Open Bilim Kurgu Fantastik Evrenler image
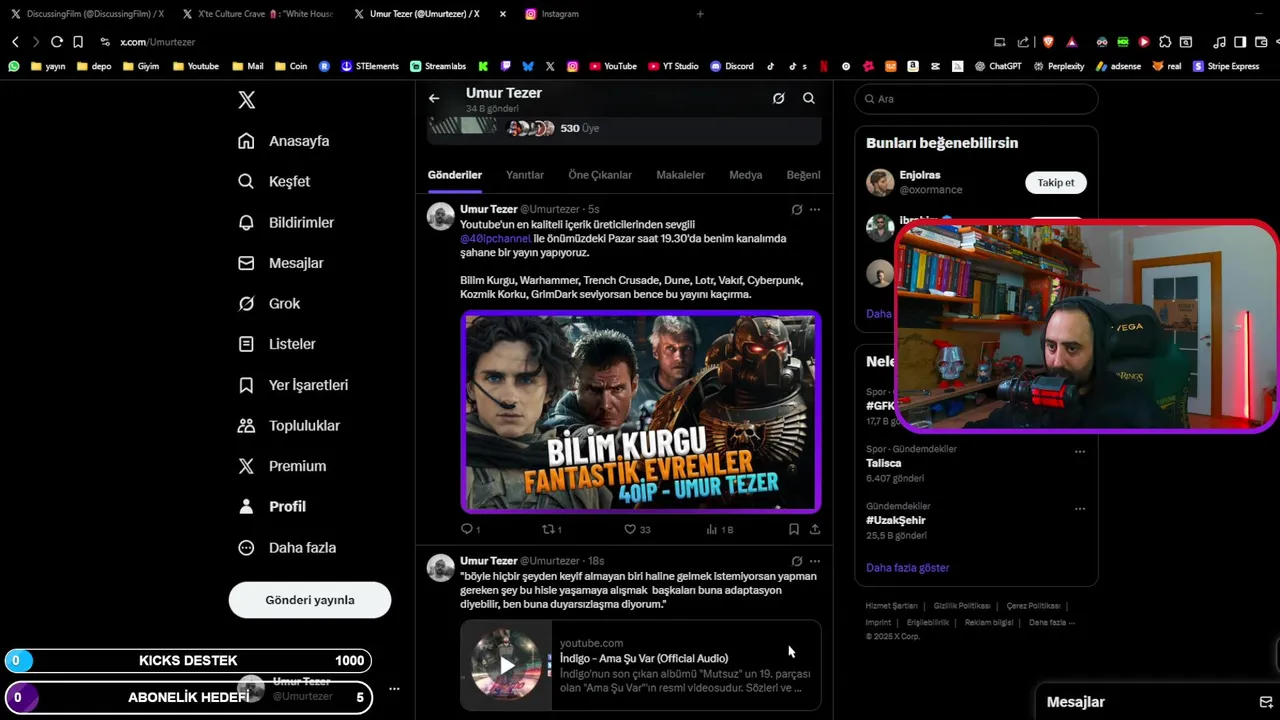1280x720 pixels. [641, 412]
